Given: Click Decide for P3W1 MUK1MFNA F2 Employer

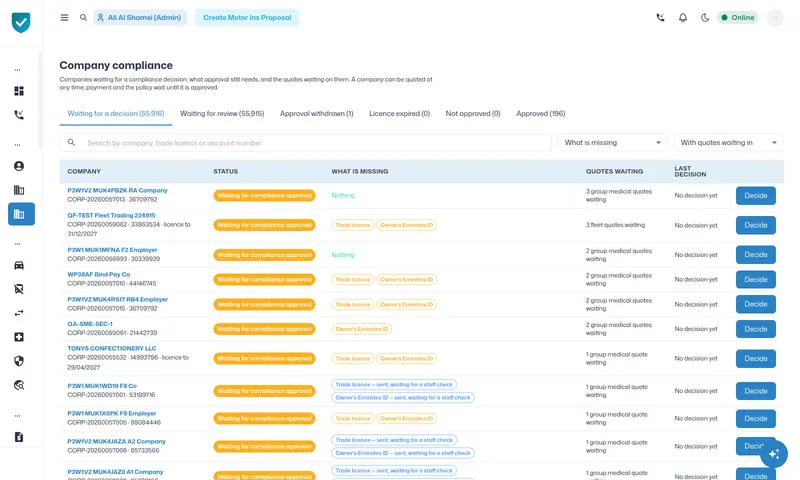Looking at the screenshot, I should 756,255.
